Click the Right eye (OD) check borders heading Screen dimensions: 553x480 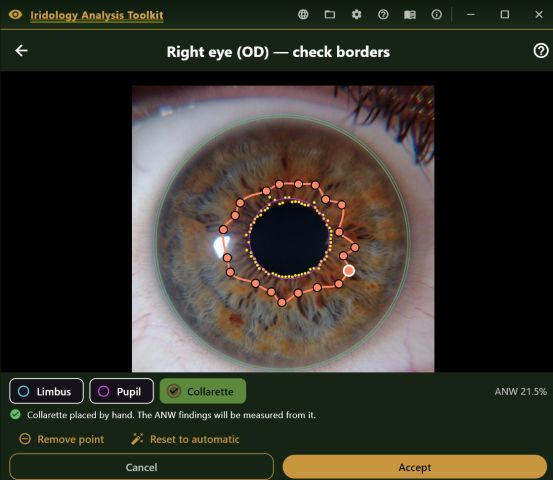click(278, 52)
